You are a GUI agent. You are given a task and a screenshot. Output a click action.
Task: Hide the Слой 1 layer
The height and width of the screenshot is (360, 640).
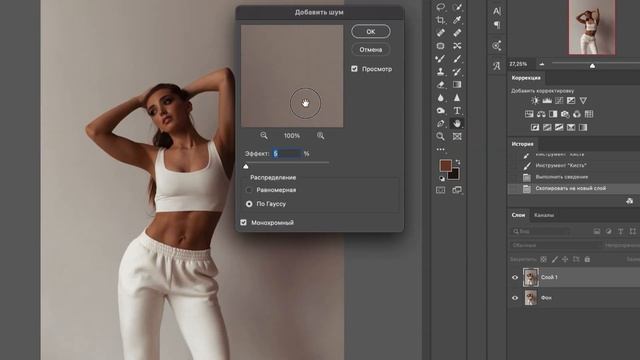[x=515, y=278]
